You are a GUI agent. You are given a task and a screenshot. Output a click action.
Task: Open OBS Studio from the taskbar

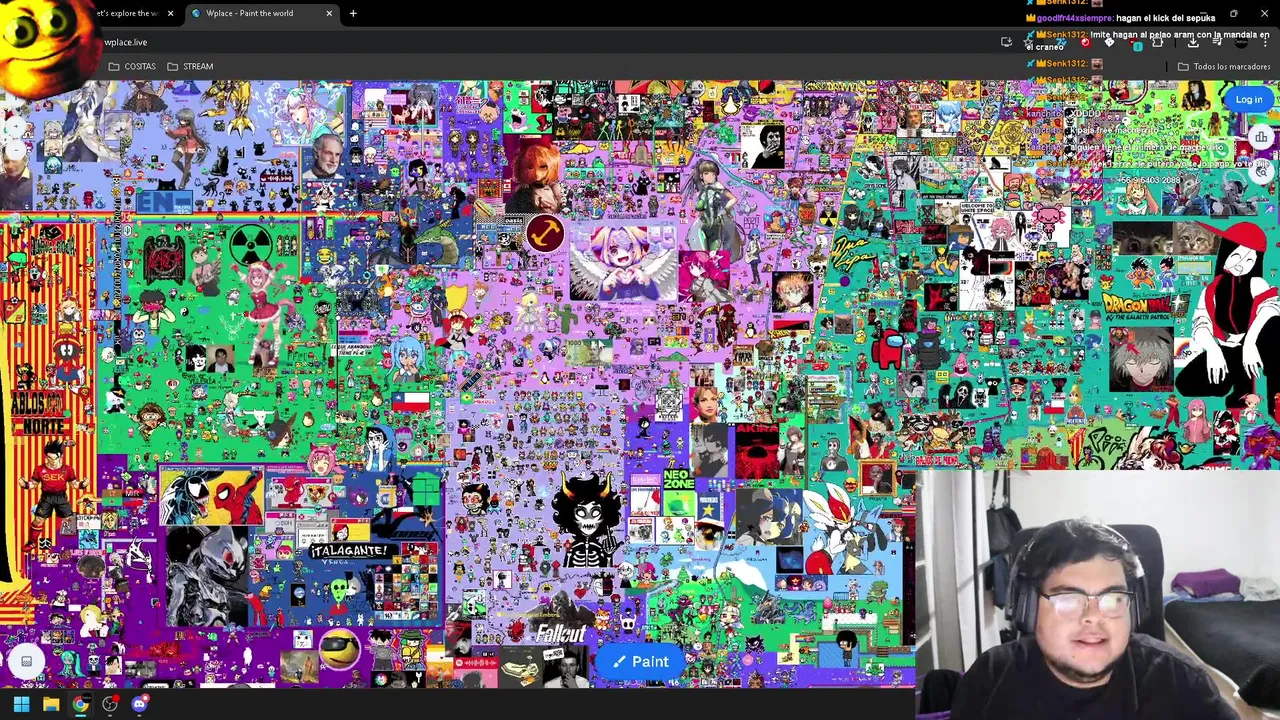(x=110, y=704)
